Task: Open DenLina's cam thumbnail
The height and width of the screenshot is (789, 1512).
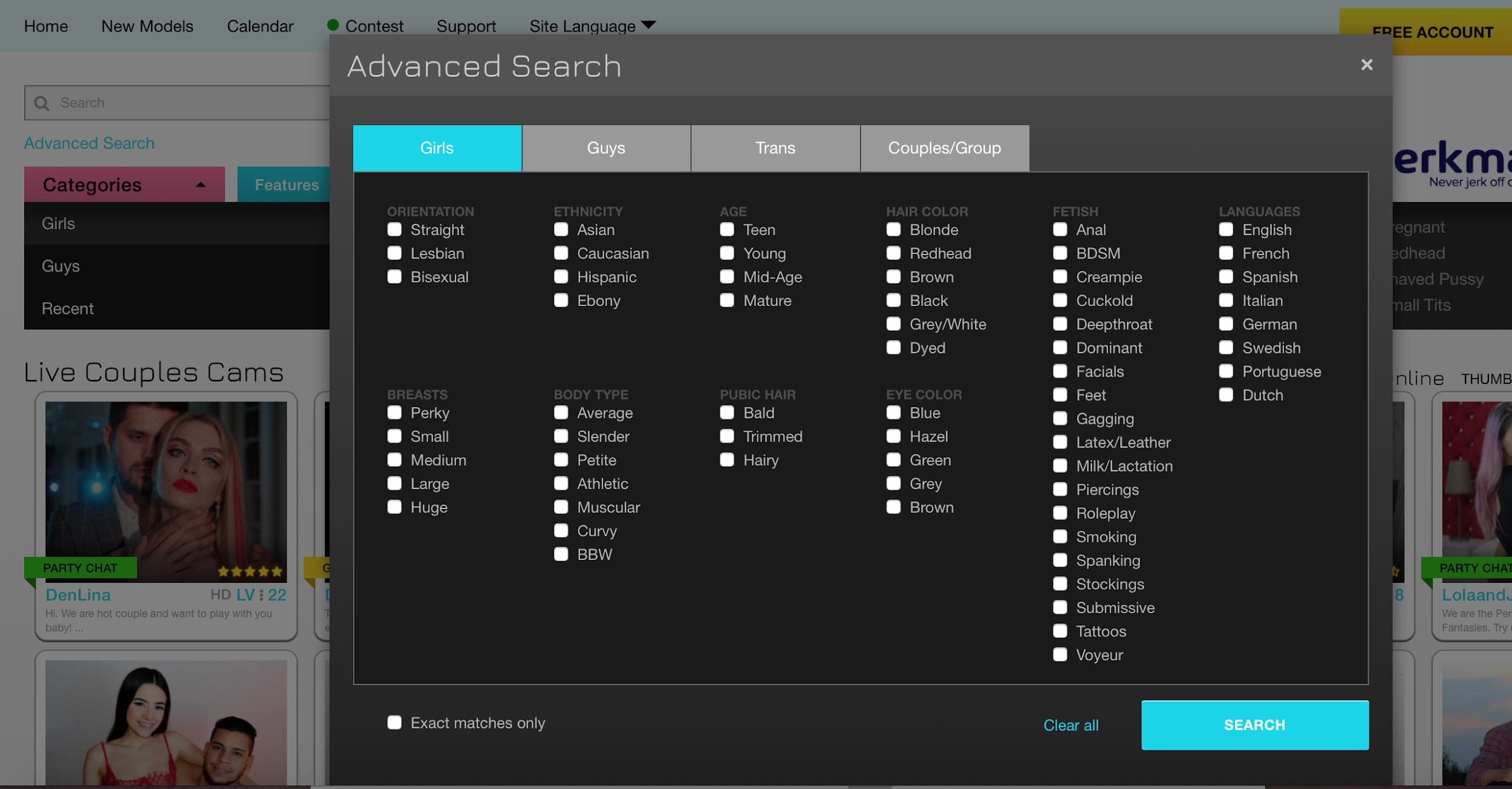Action: coord(166,492)
